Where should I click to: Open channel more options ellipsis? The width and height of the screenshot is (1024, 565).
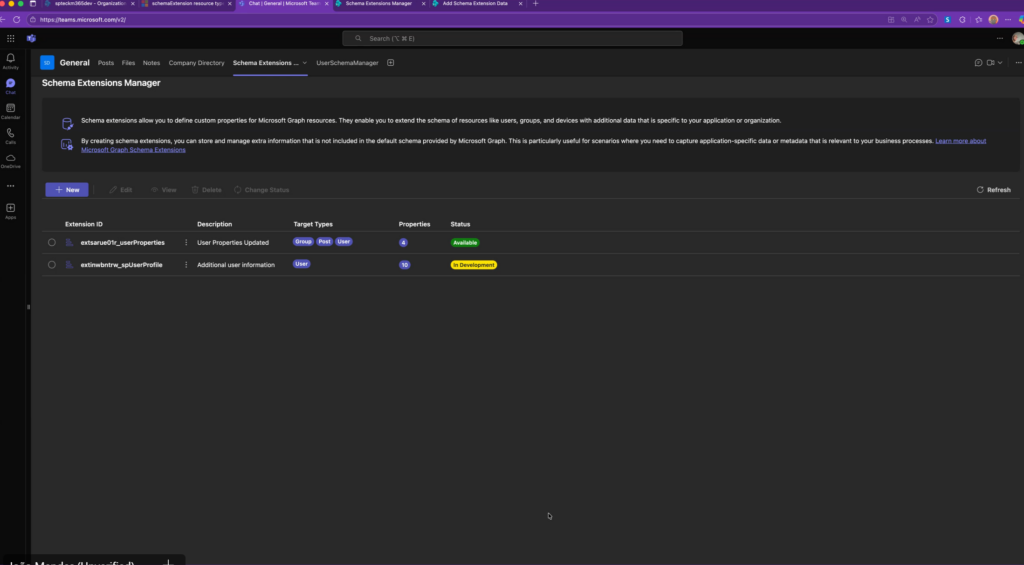[x=1018, y=63]
